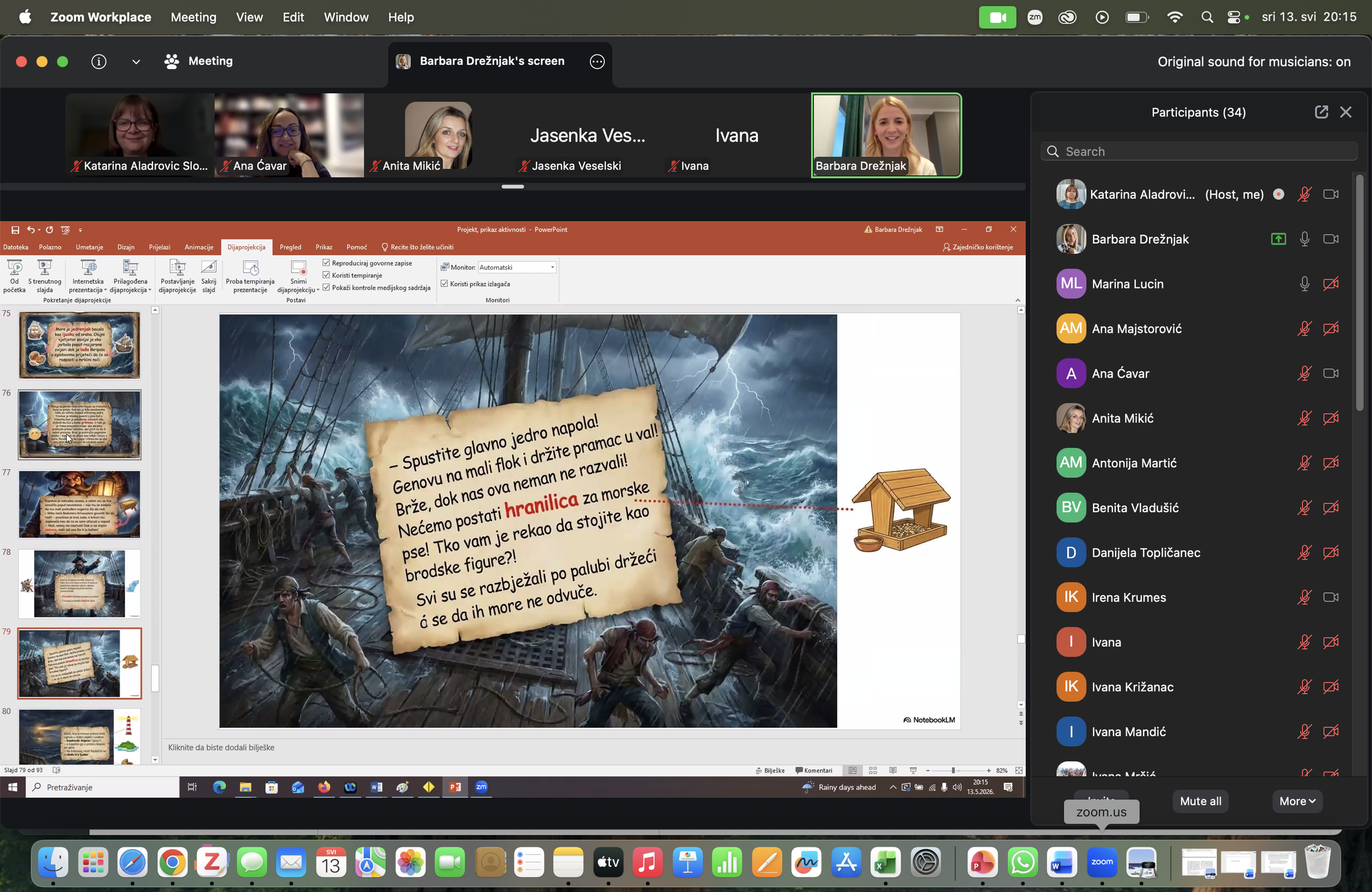The width and height of the screenshot is (1372, 892).
Task: Unmute Katarina Aladrović's microphone in the participants list
Action: click(1304, 194)
